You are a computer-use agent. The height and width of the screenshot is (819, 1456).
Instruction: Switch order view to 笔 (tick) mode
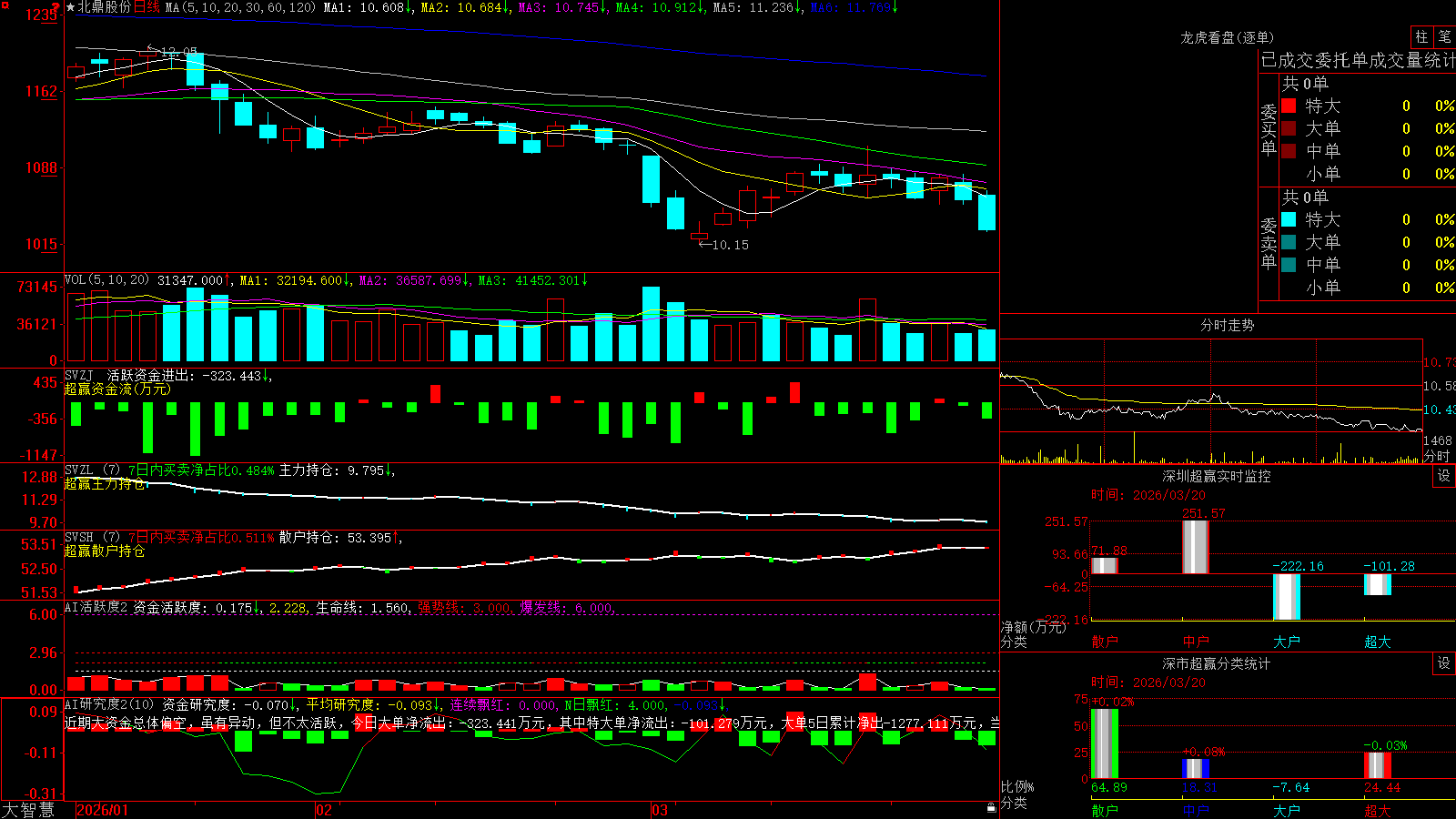(1444, 37)
